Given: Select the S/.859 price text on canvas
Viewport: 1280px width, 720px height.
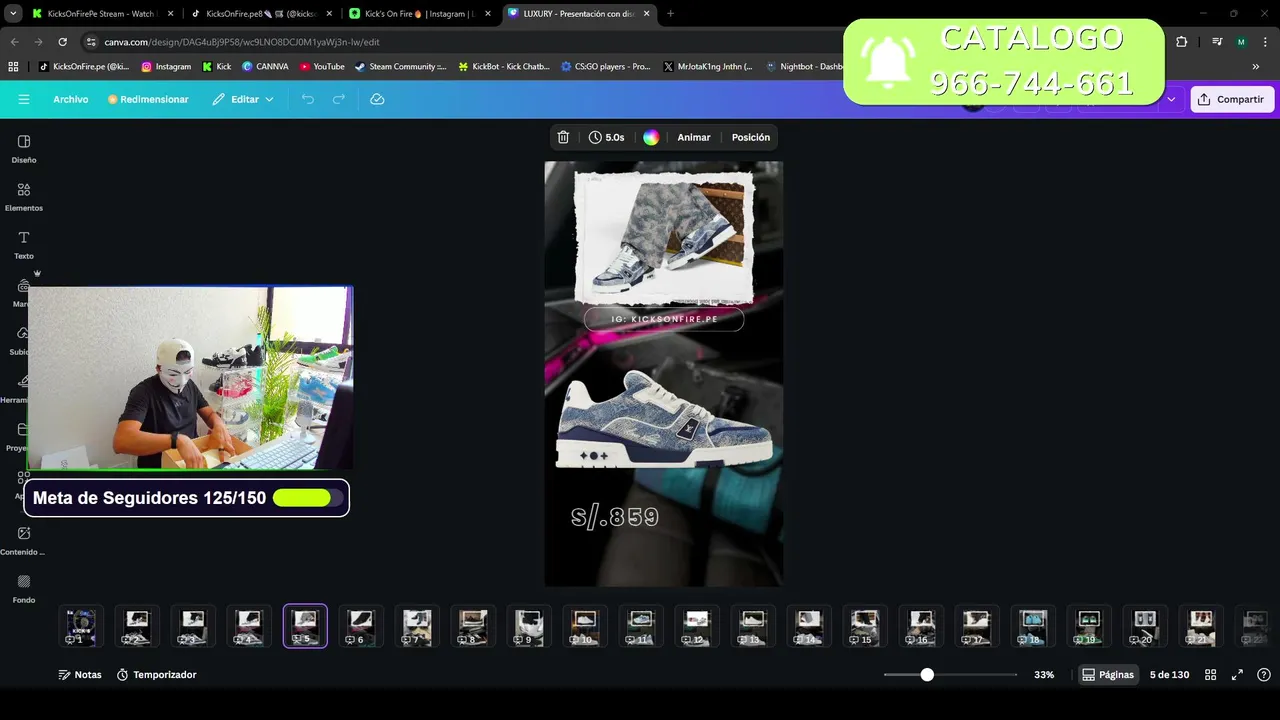Looking at the screenshot, I should (615, 517).
